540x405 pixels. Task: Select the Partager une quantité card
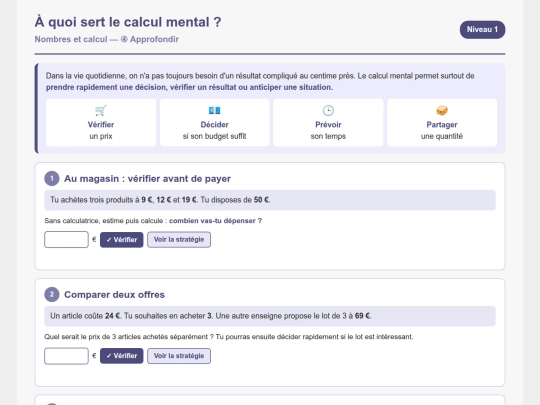(x=442, y=123)
